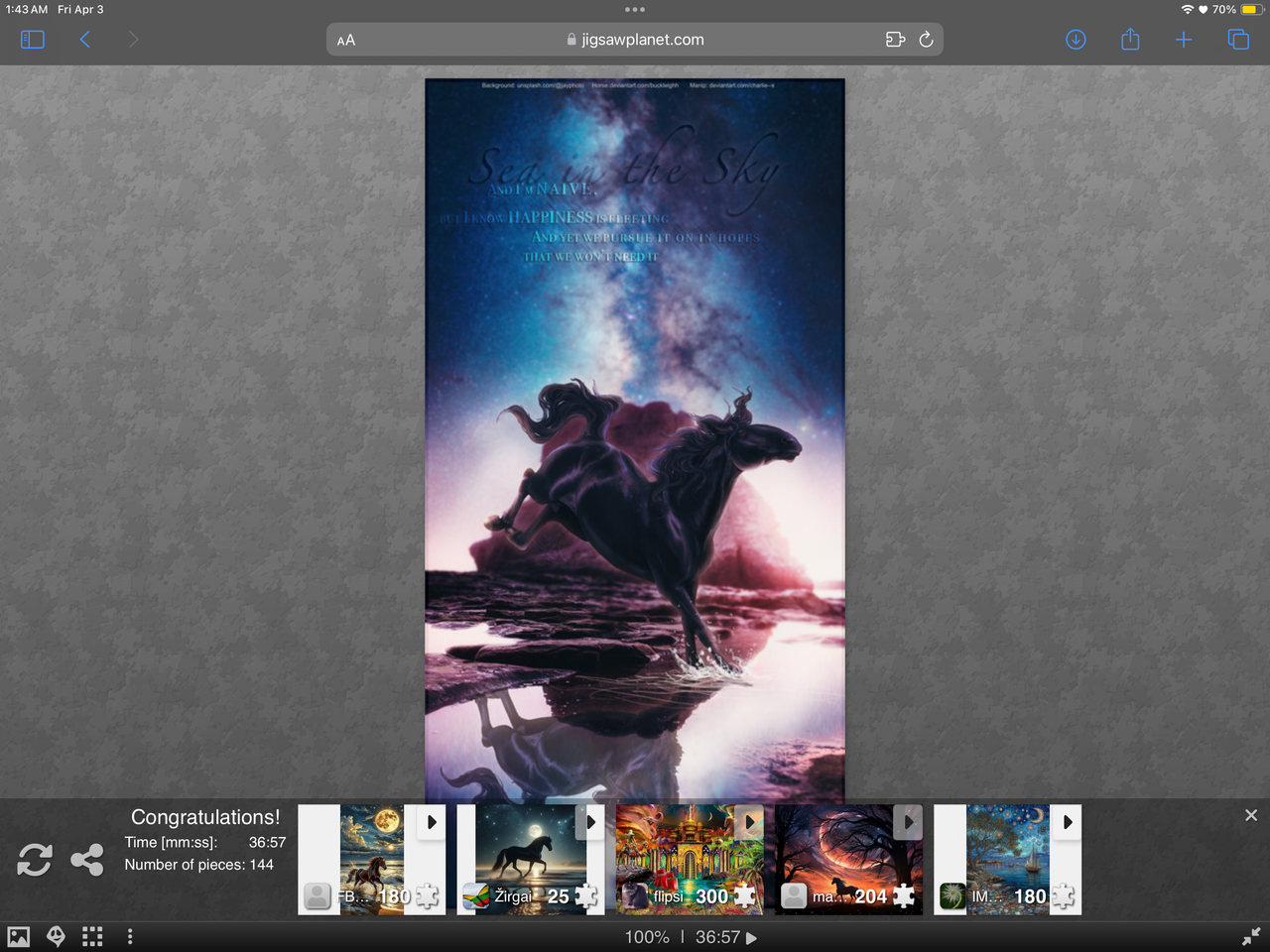Toggle the Safari sidebar
1270x952 pixels.
33,40
